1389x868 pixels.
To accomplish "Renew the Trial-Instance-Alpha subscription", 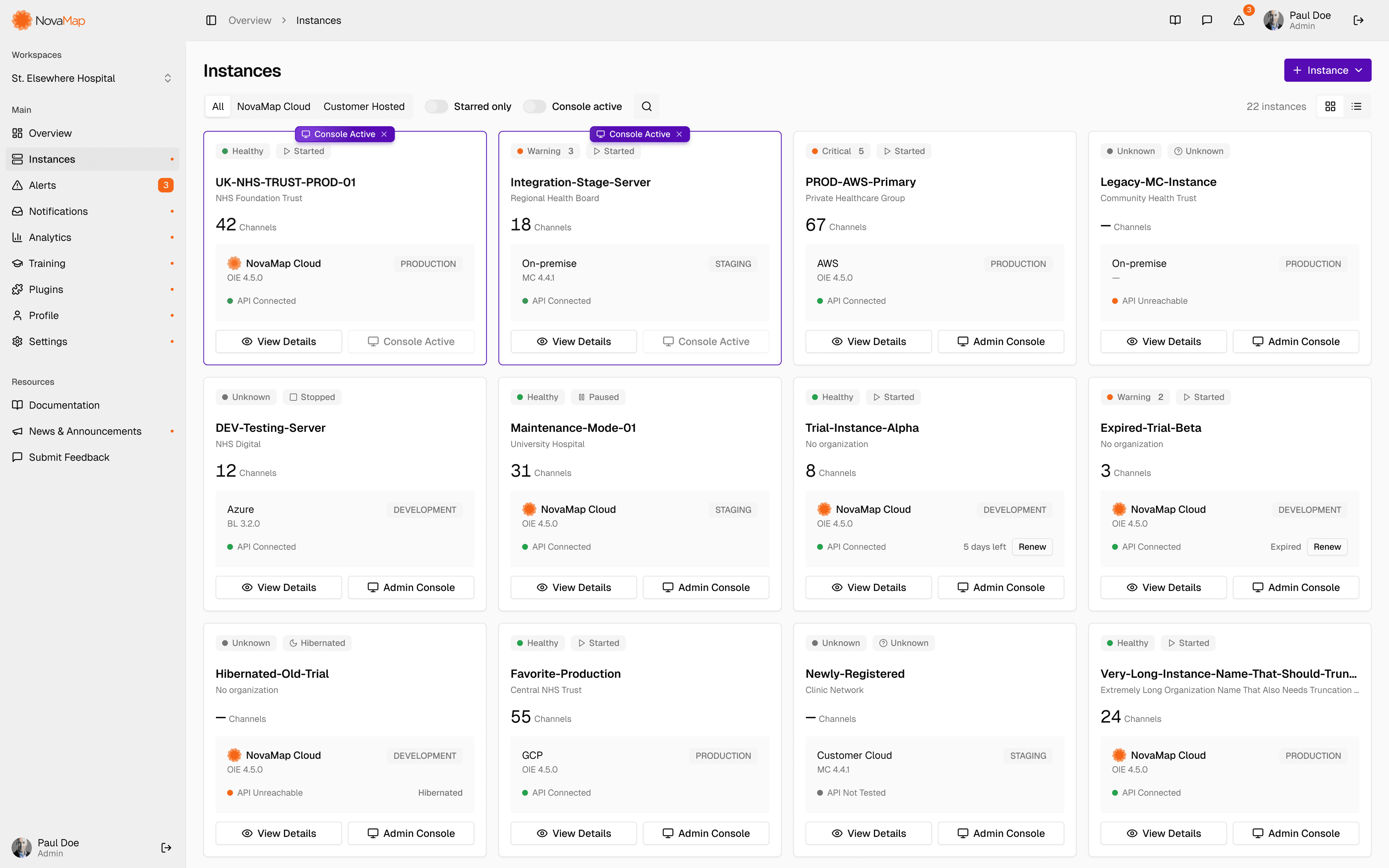I will click(1031, 546).
